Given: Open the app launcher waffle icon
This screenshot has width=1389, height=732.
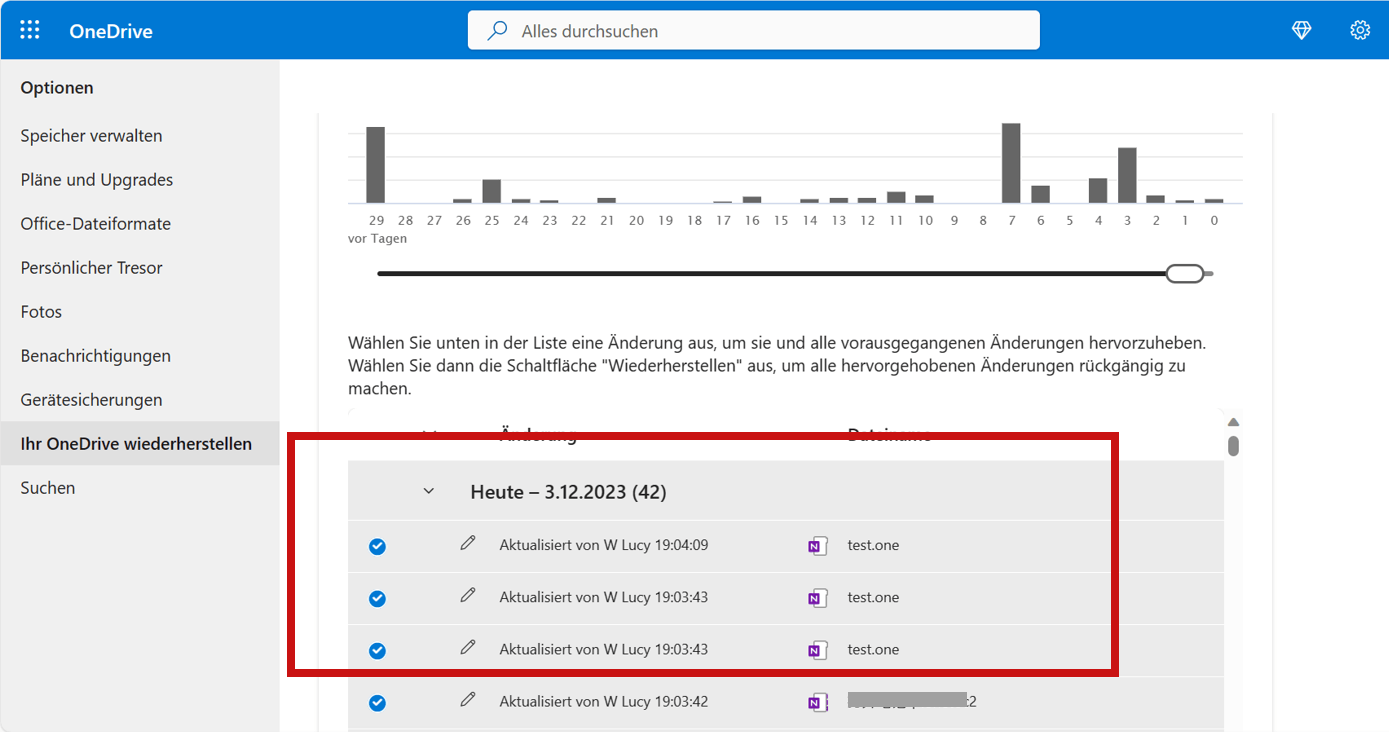Looking at the screenshot, I should (30, 30).
